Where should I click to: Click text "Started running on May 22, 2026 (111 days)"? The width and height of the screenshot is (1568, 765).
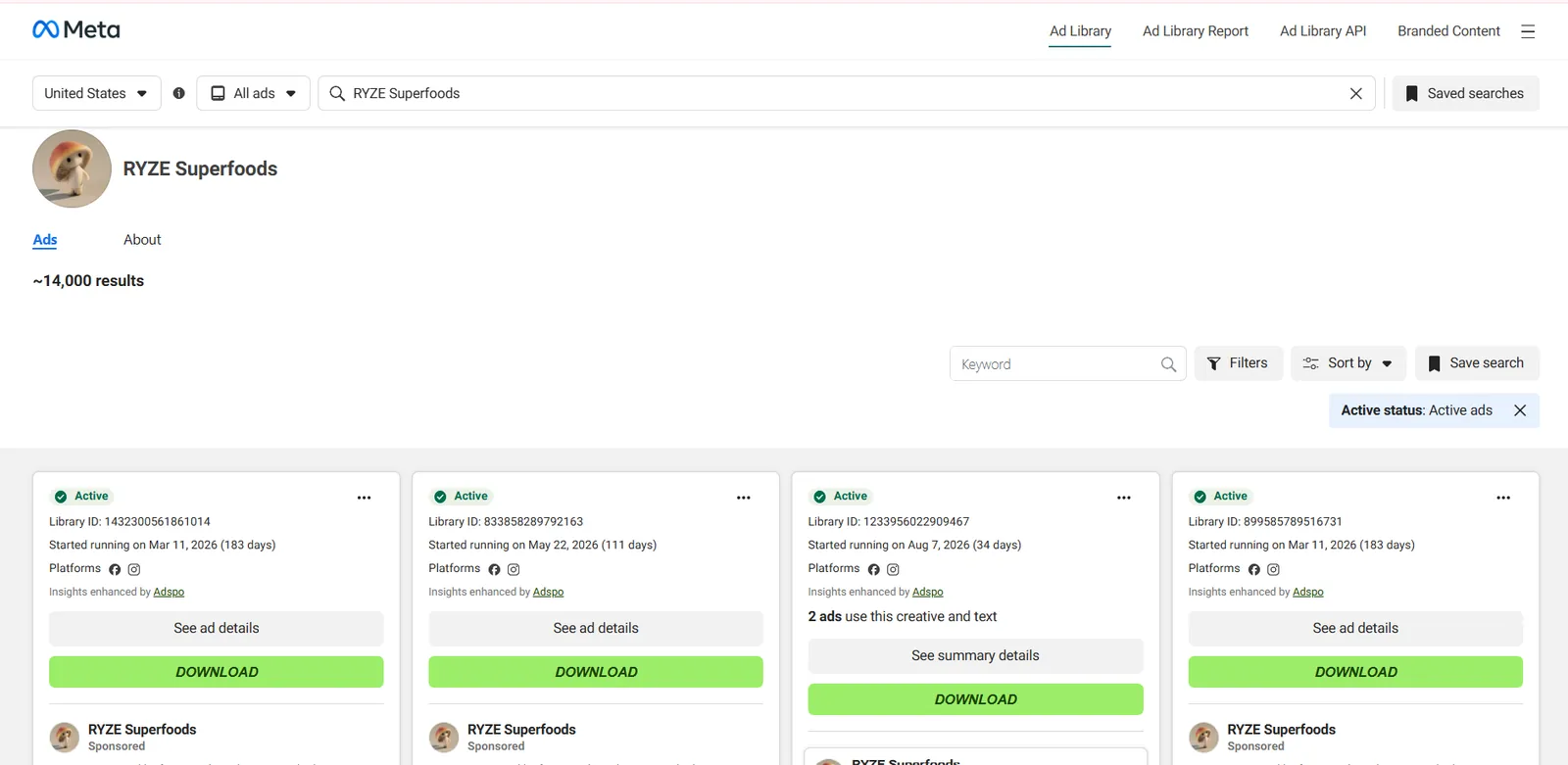[542, 545]
